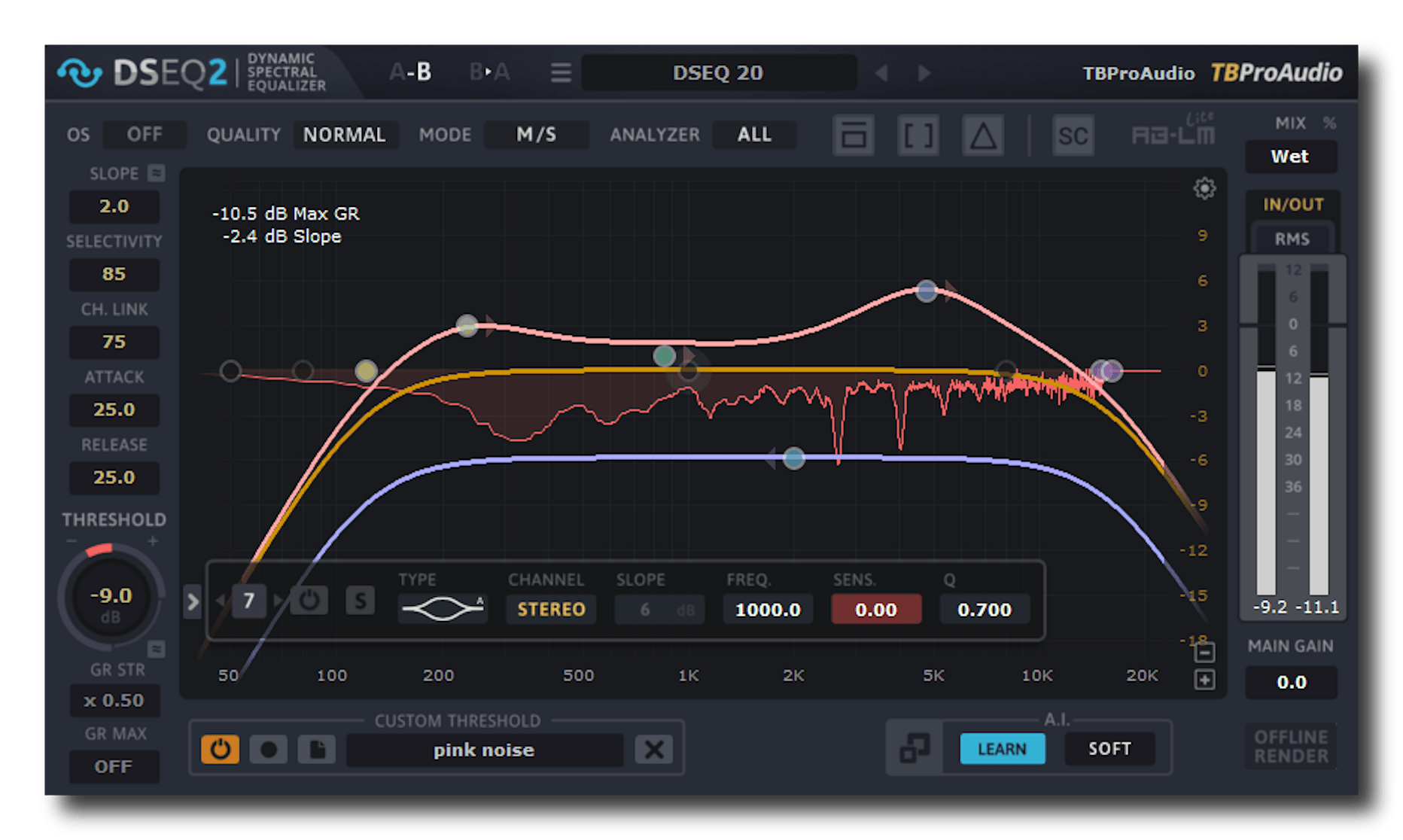Click the ATTACK value 25.0
This screenshot has height=840, width=1403.
click(x=114, y=409)
